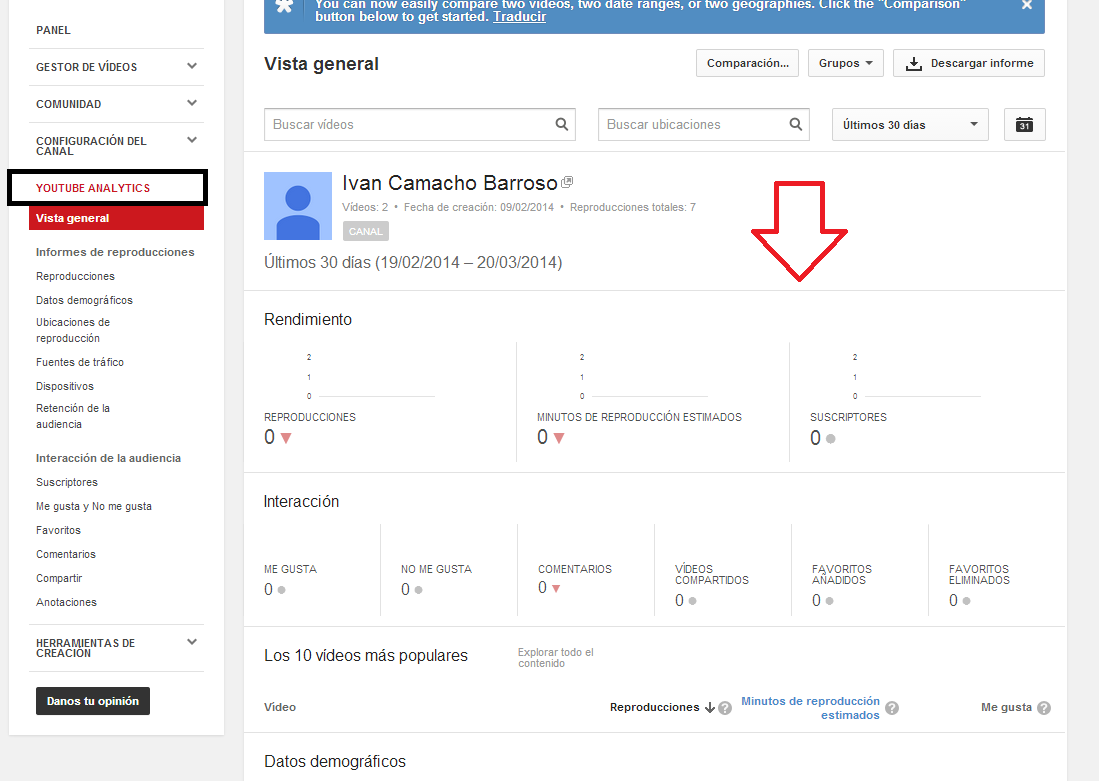Viewport: 1099px width, 781px height.
Task: Sort table by Reproducciones column header
Action: [655, 707]
